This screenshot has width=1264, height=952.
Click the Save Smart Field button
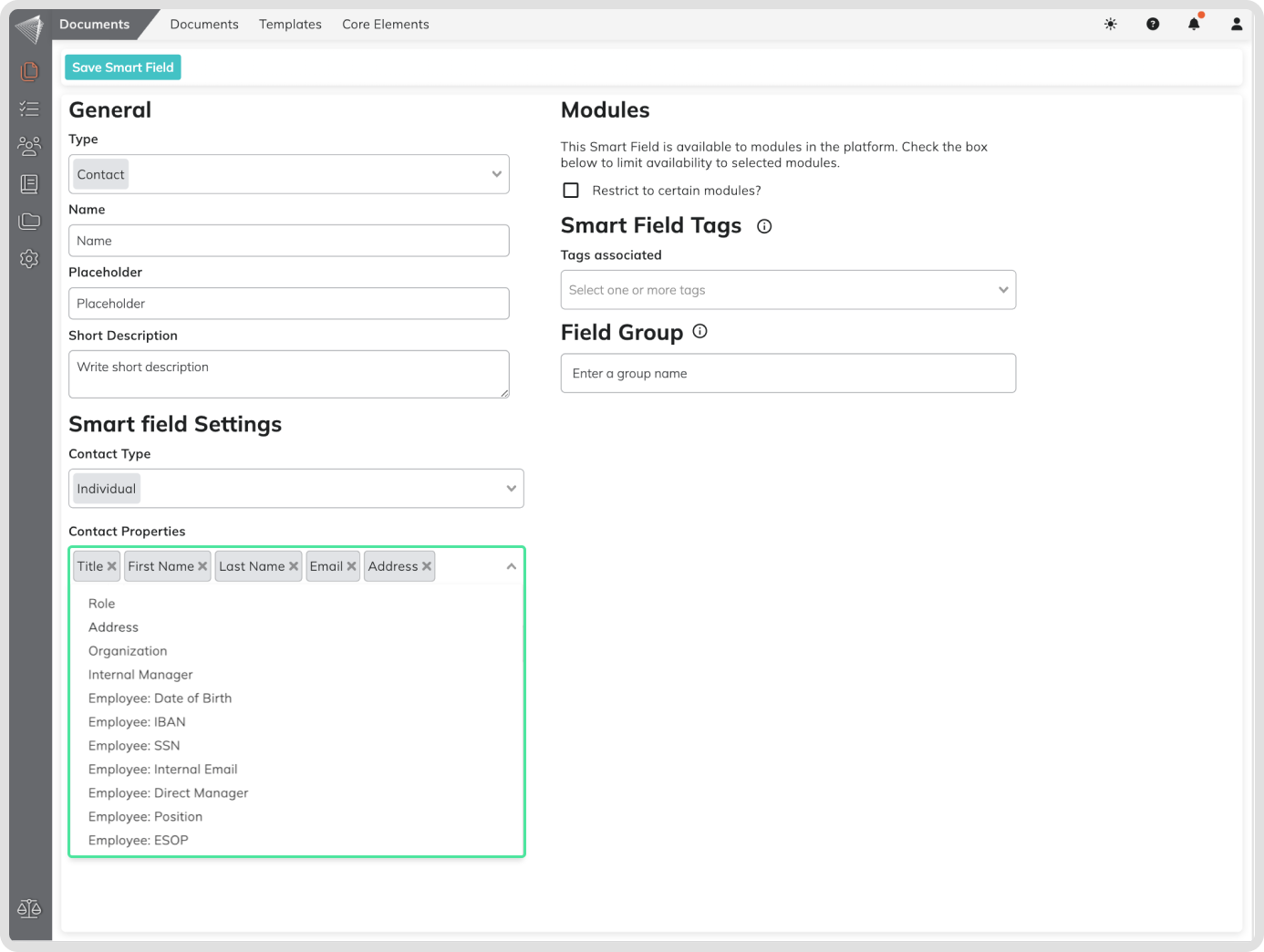[123, 67]
